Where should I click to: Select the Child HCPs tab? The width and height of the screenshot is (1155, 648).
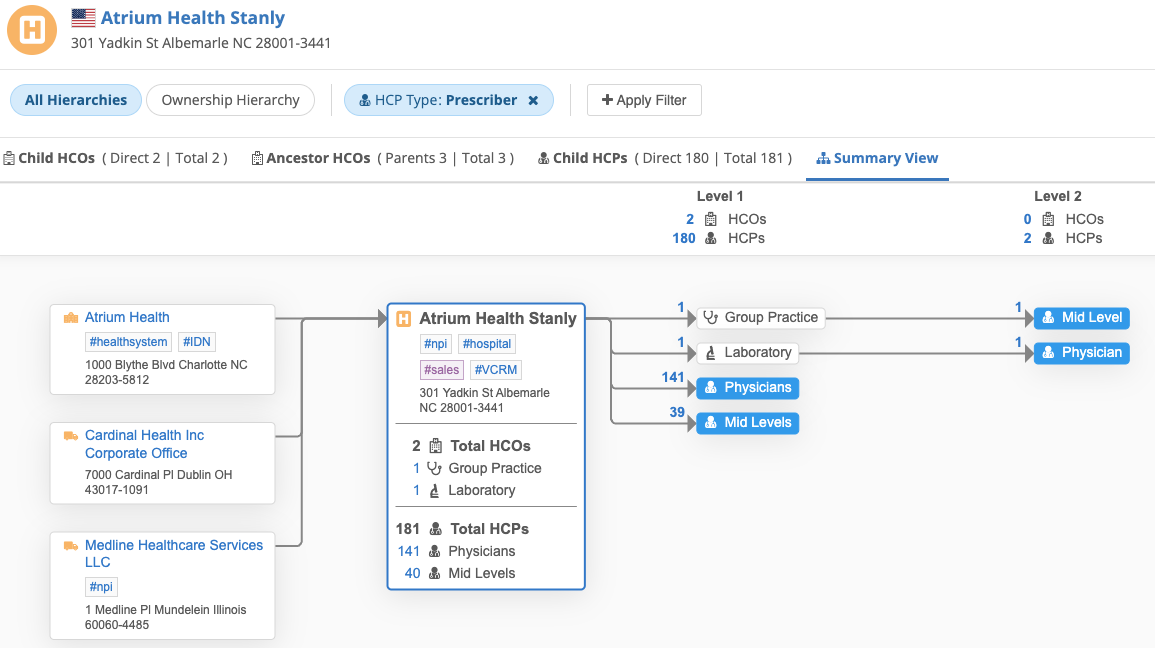[x=591, y=158]
